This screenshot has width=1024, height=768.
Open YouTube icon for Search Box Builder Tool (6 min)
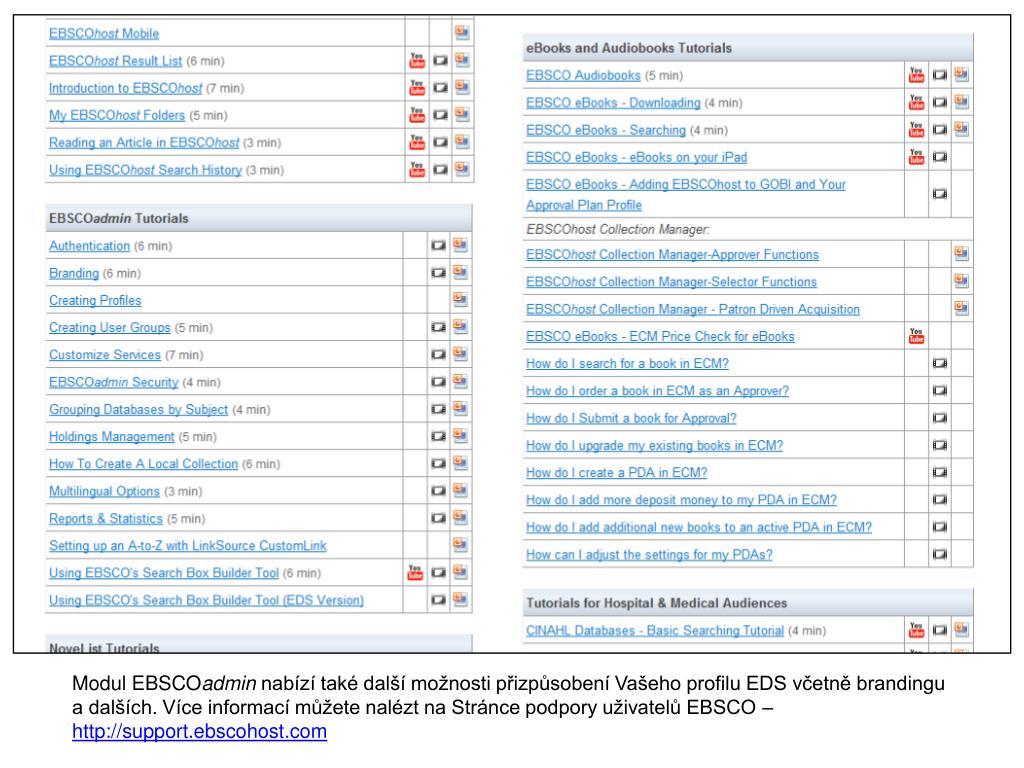(x=415, y=573)
